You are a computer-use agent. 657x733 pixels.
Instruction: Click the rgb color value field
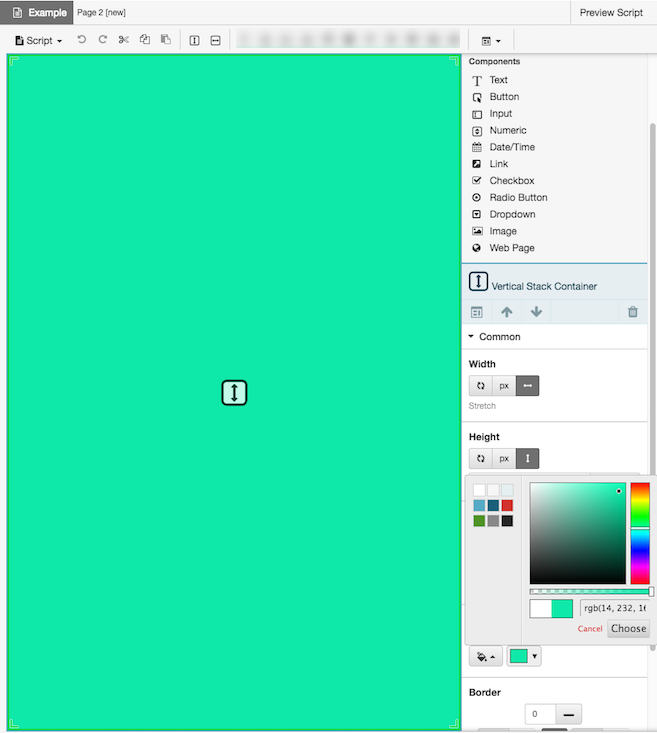[614, 608]
